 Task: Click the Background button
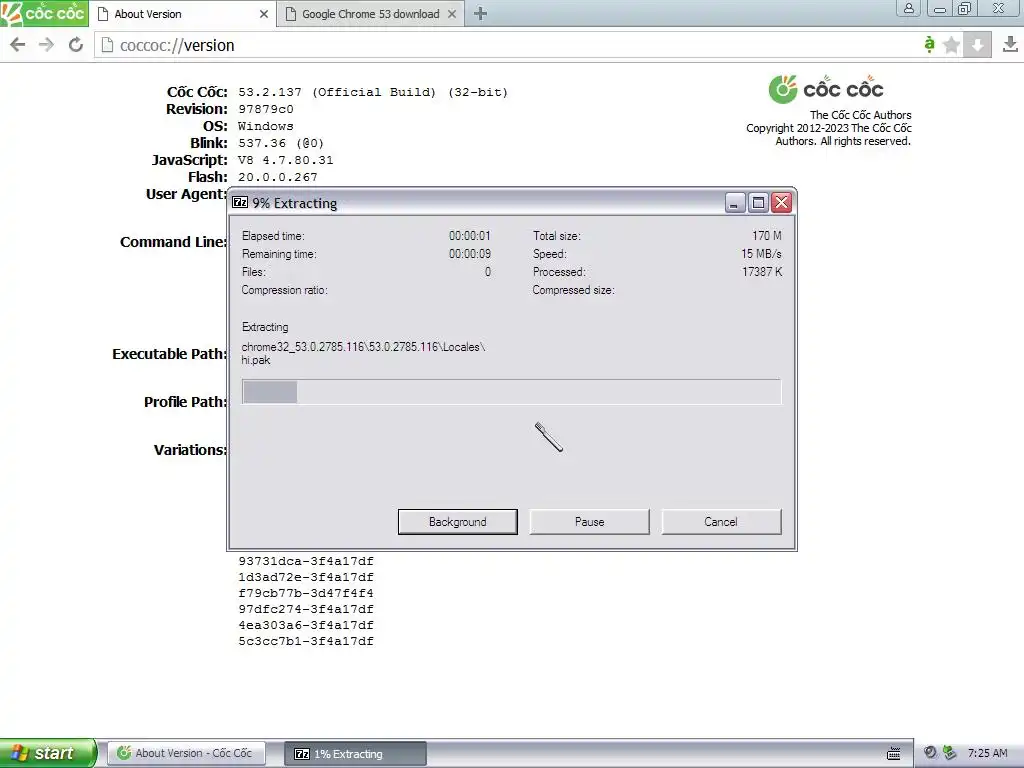click(x=458, y=522)
